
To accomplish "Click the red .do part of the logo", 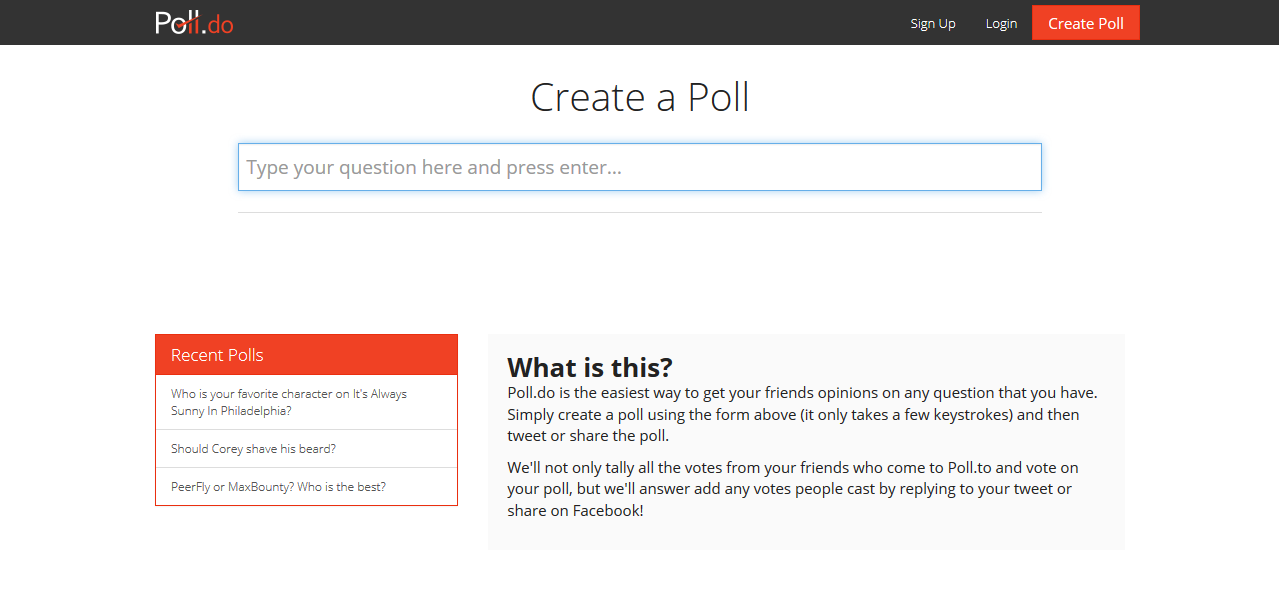I will [220, 24].
